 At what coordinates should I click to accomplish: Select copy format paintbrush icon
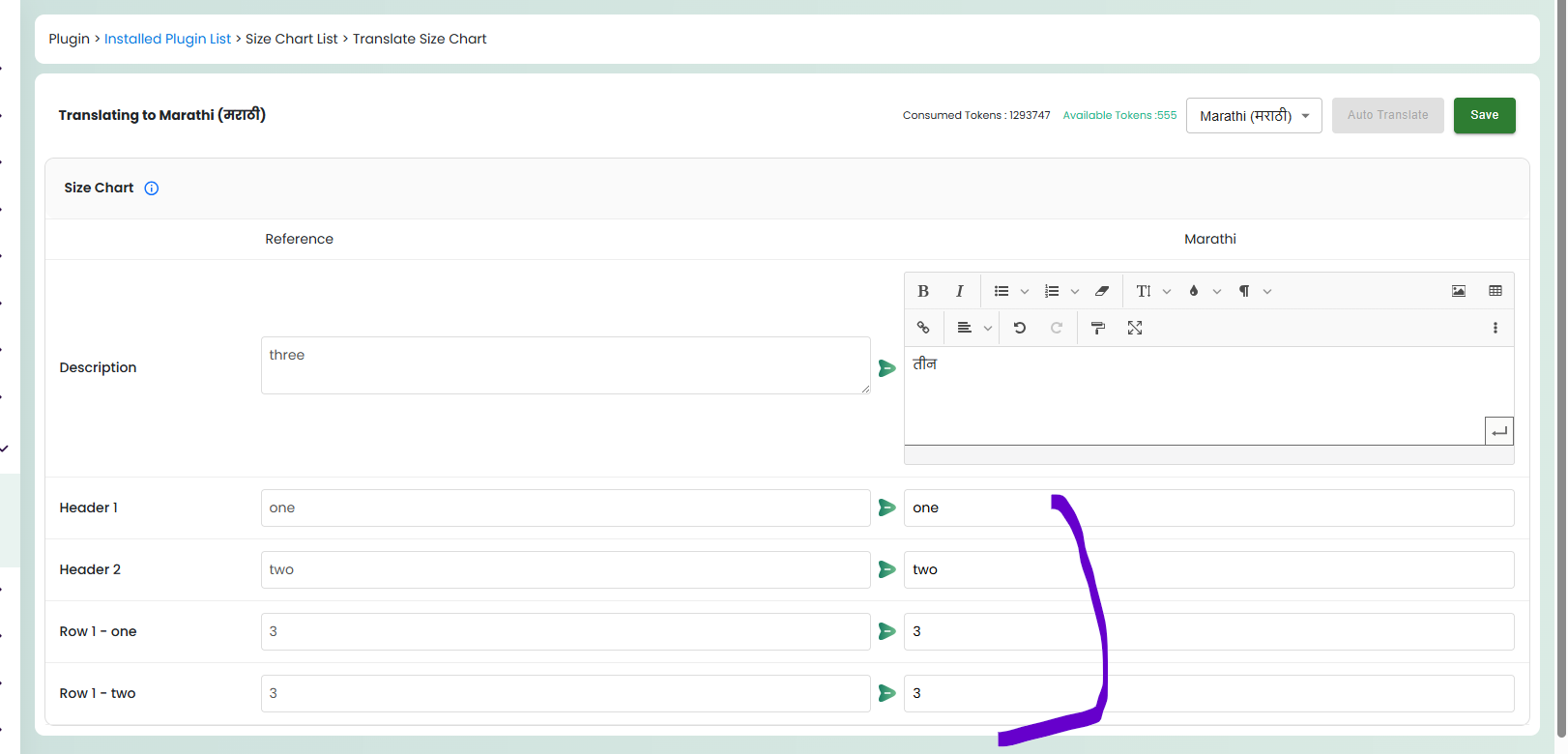(x=1098, y=328)
